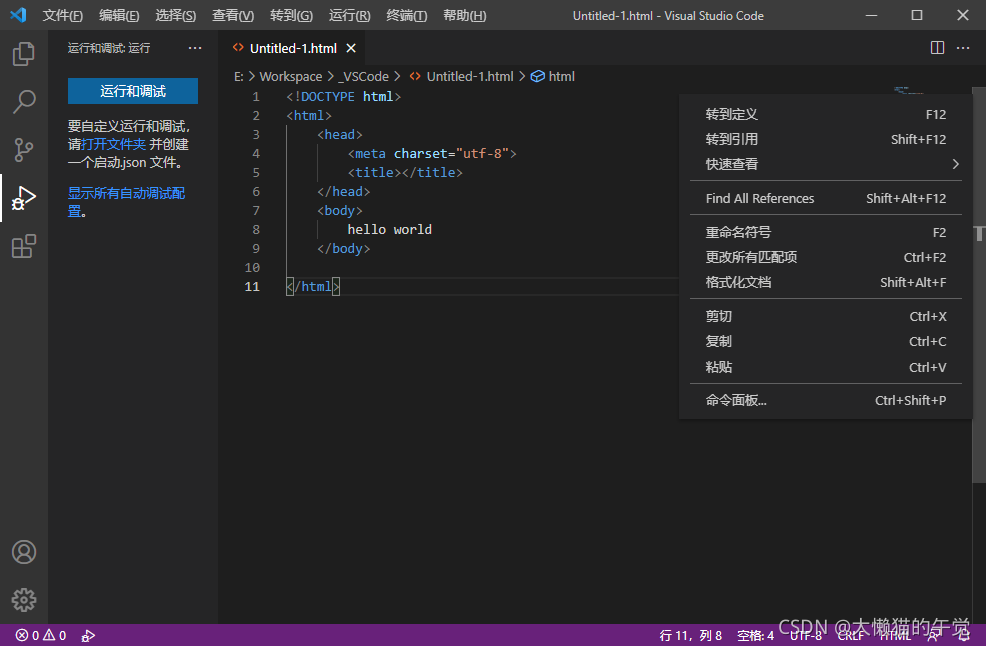
Task: Open the Search view icon
Action: click(24, 102)
